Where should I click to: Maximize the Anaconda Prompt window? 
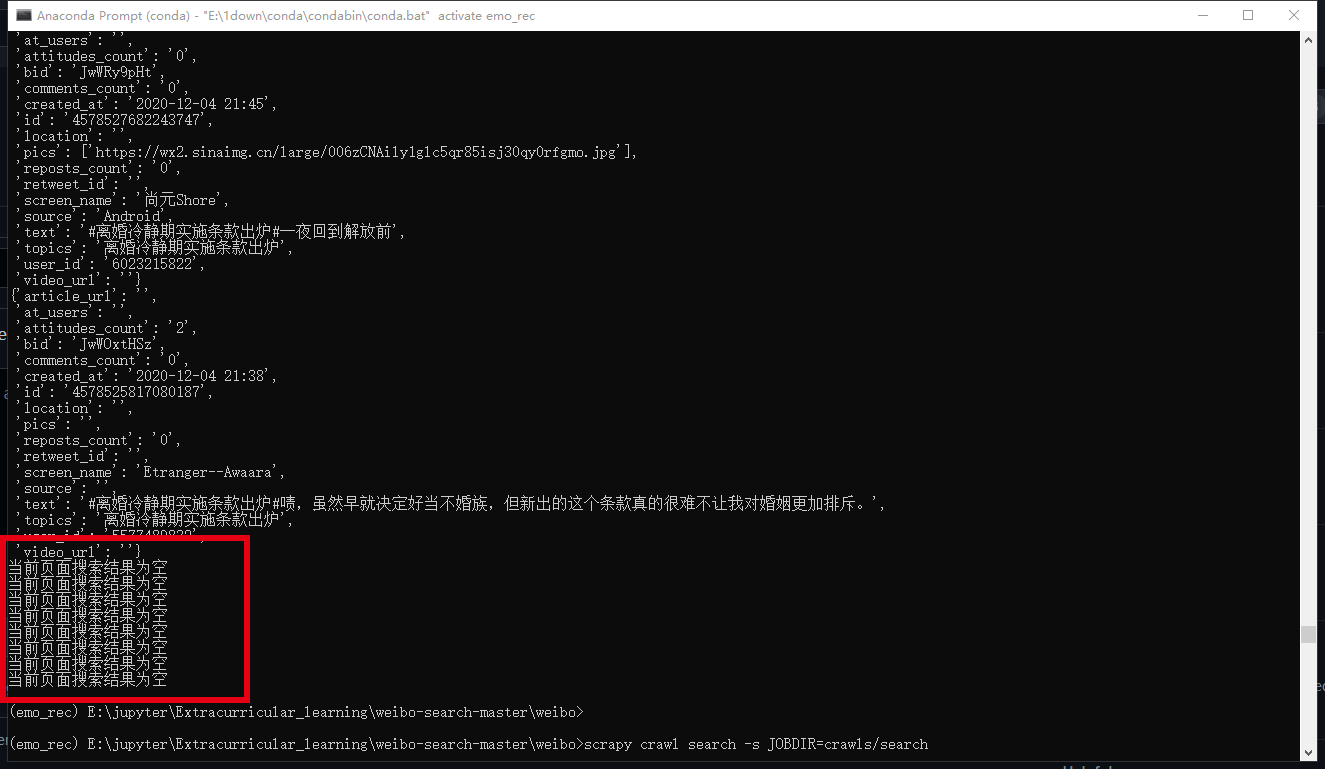[1249, 15]
